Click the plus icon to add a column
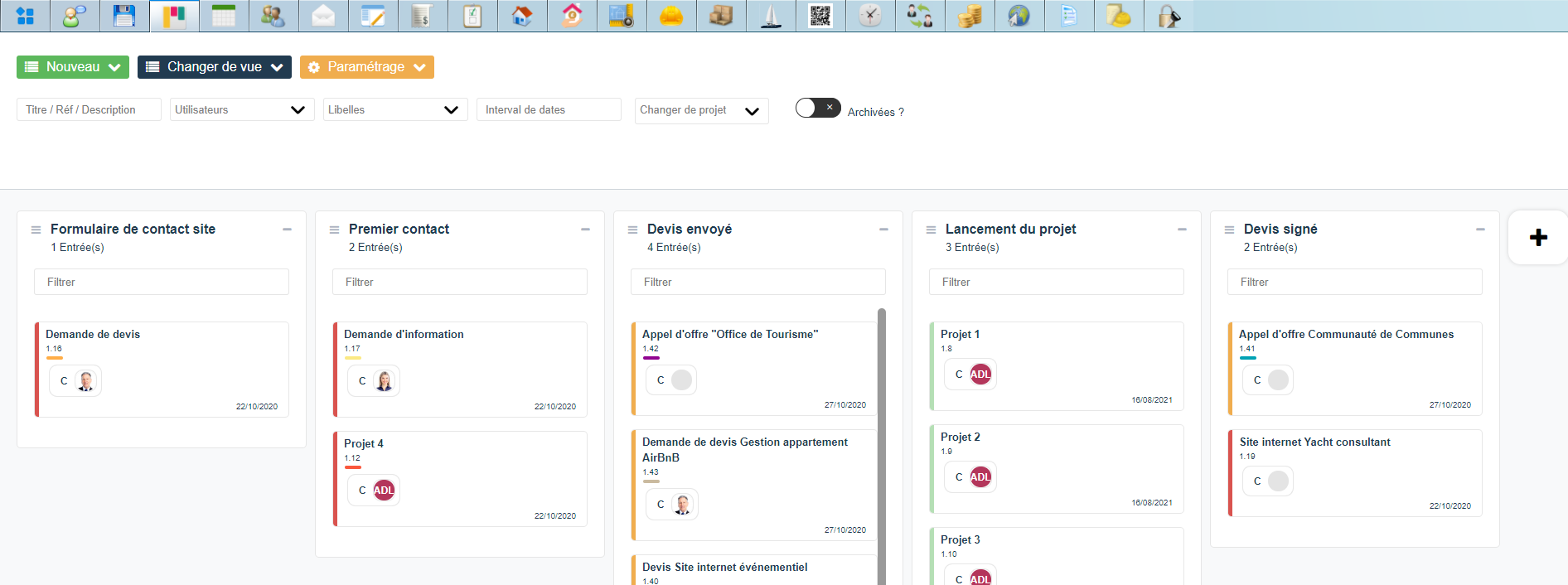The height and width of the screenshot is (585, 1568). [x=1538, y=238]
